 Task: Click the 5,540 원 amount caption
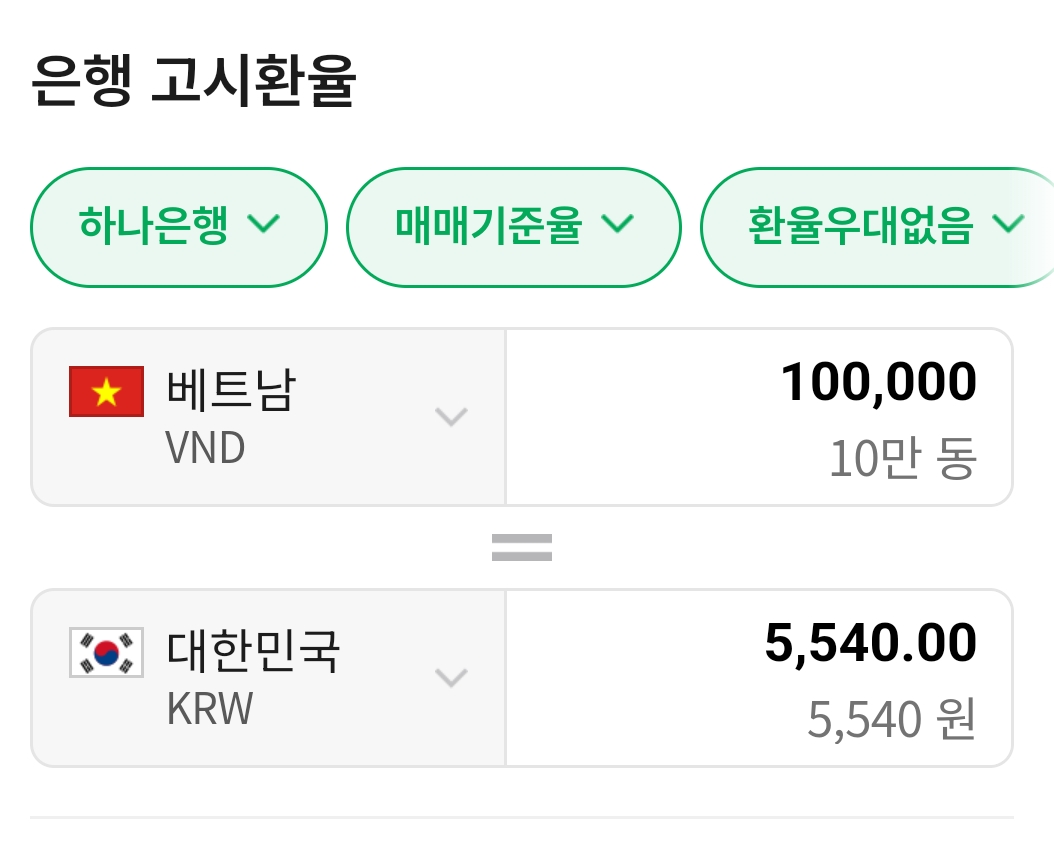[891, 720]
